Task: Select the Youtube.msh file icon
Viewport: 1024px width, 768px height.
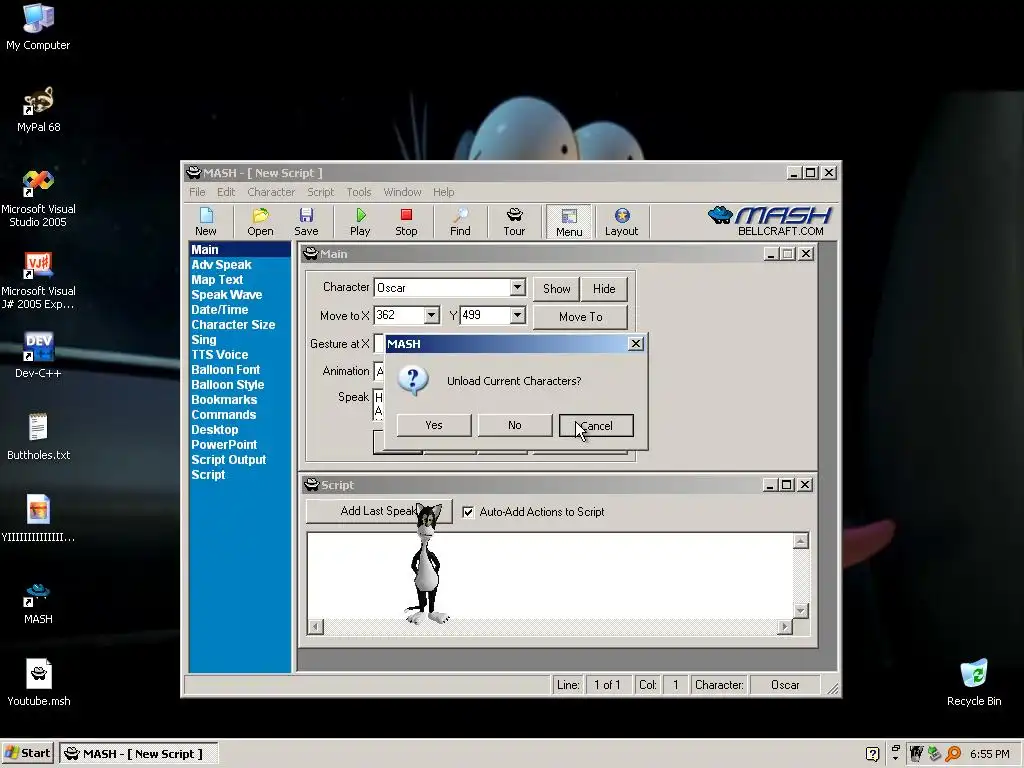Action: pos(38,683)
